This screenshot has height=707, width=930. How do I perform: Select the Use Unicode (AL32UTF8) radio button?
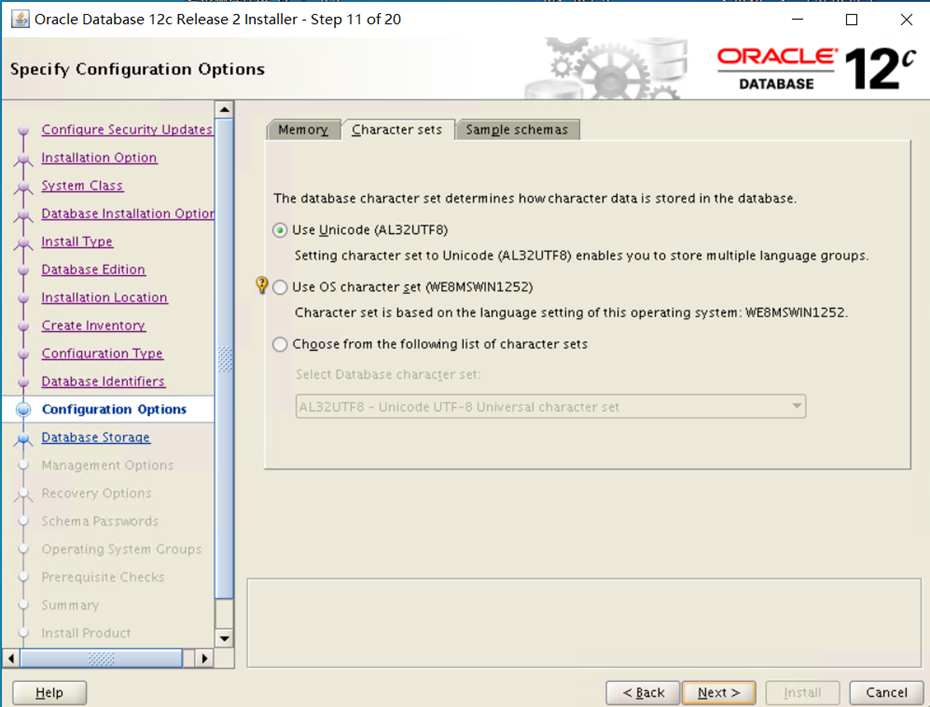tap(280, 230)
